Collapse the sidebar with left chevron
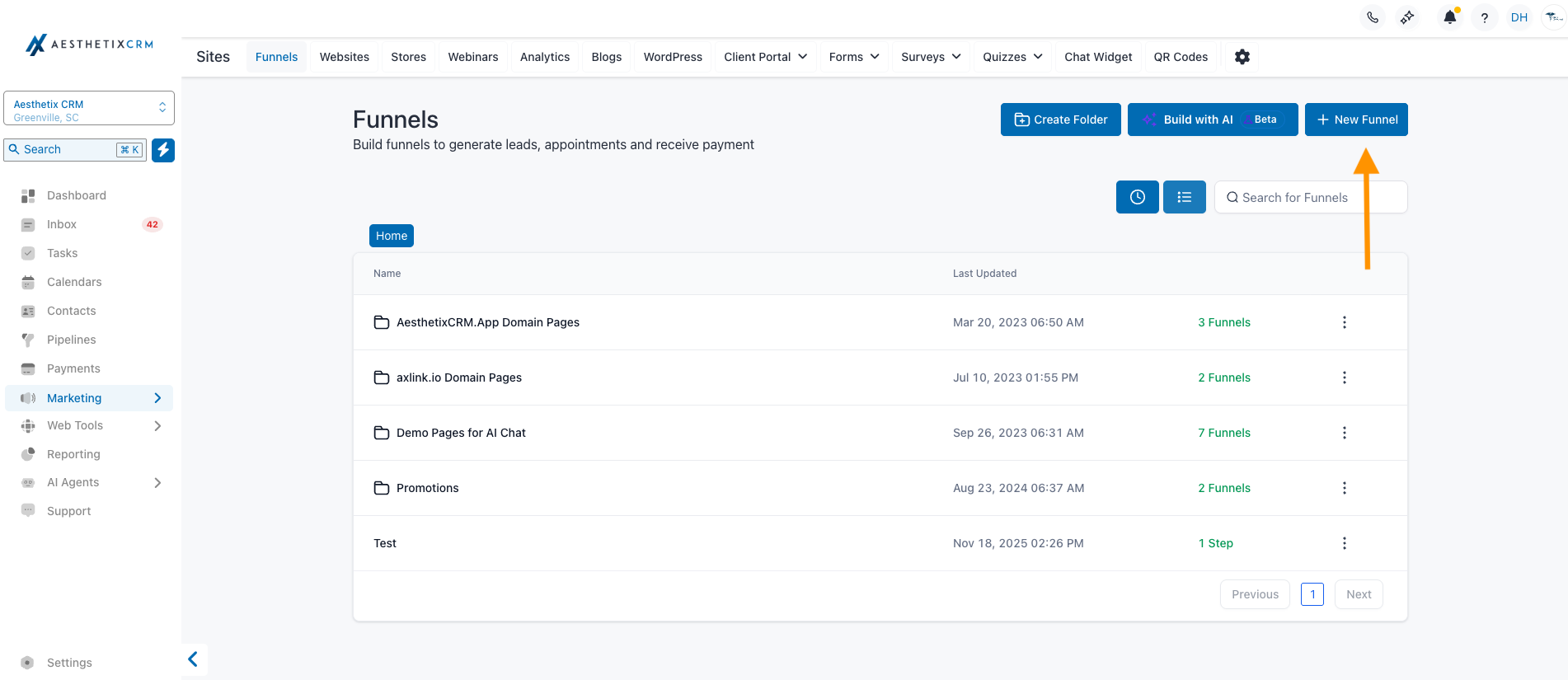 [x=193, y=659]
